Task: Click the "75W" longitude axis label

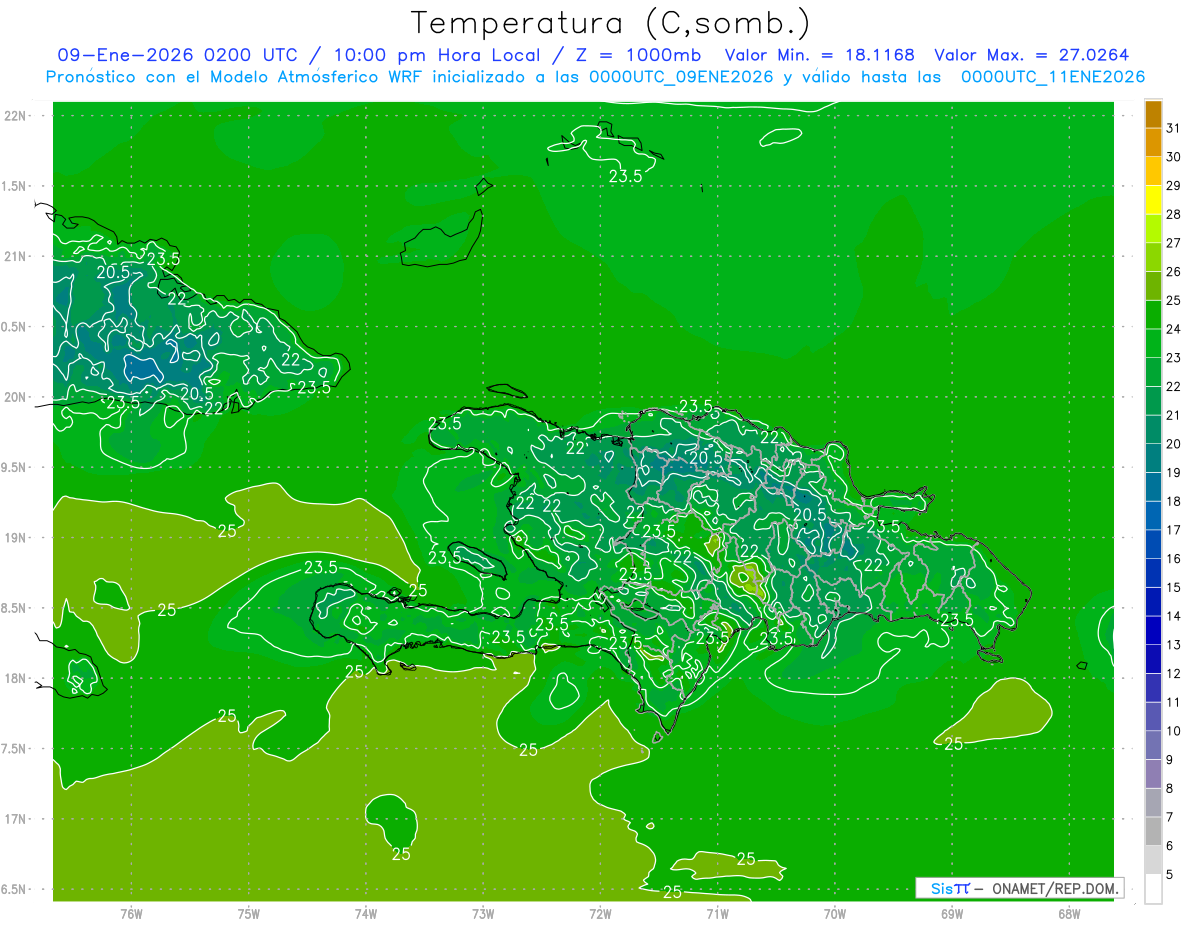Action: tap(248, 914)
